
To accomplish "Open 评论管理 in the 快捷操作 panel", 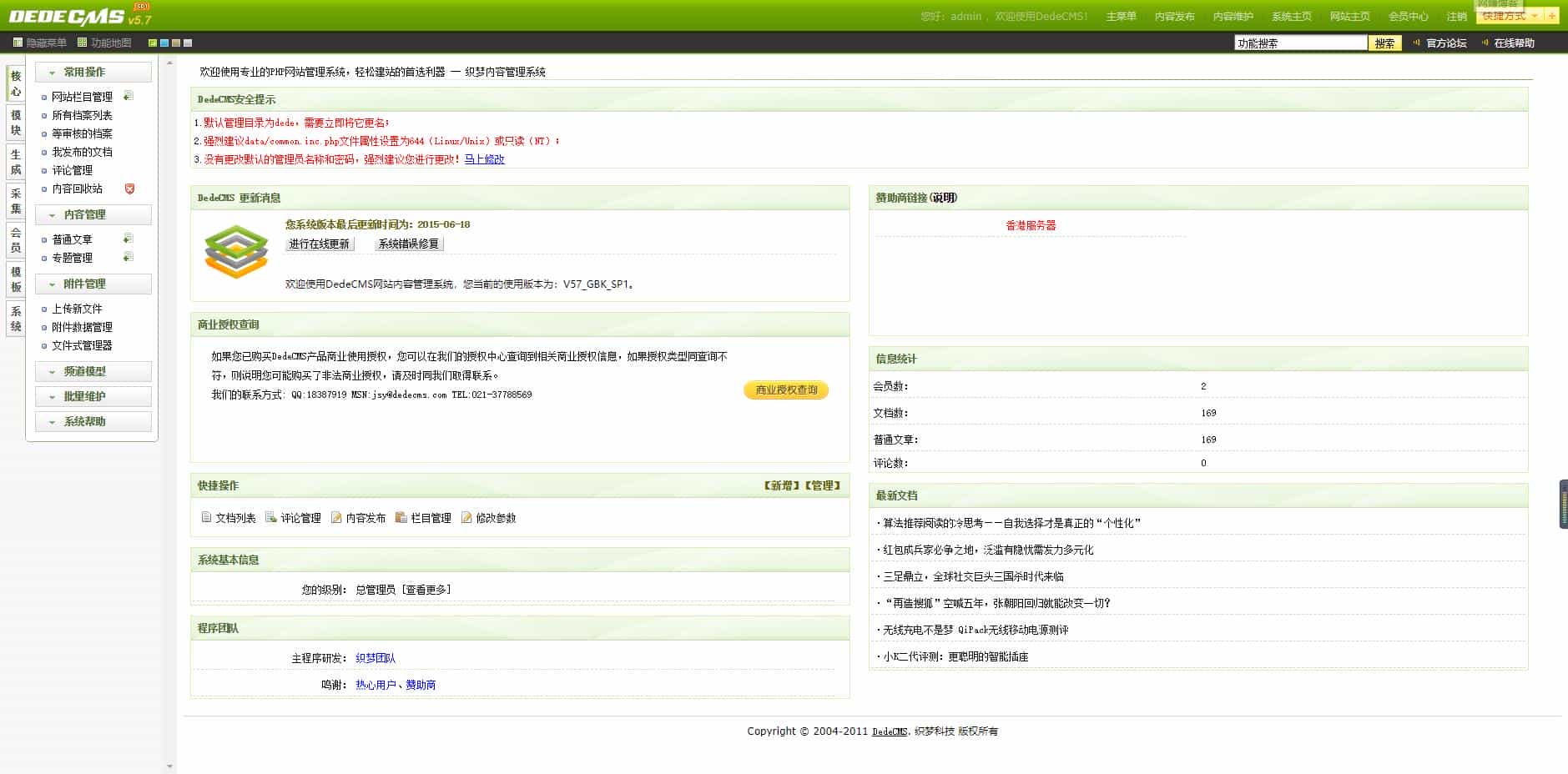I will pyautogui.click(x=294, y=518).
